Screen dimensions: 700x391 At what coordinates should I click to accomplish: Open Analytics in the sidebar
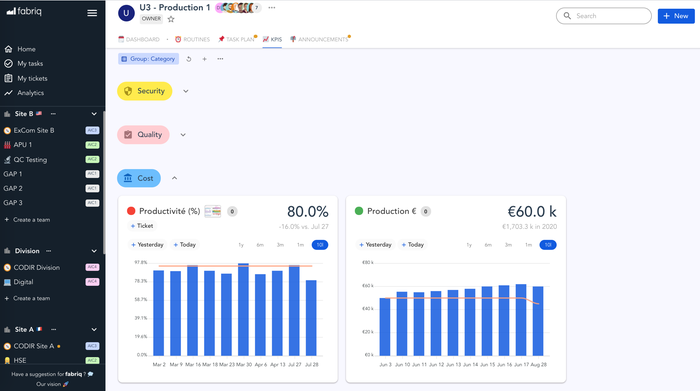click(30, 93)
